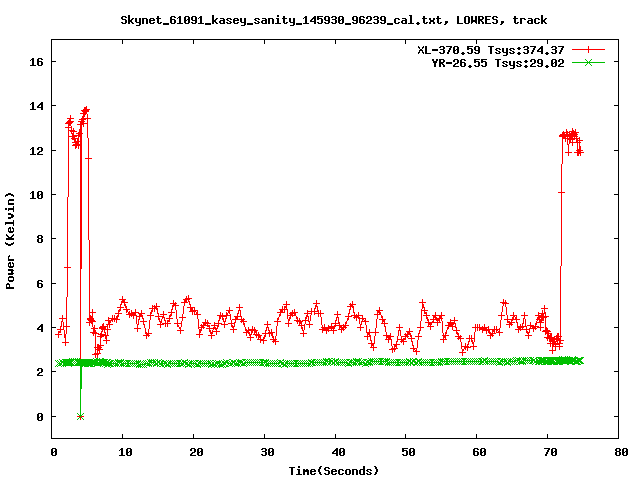Click the red peak near 14 Kelvin

[x=86, y=110]
